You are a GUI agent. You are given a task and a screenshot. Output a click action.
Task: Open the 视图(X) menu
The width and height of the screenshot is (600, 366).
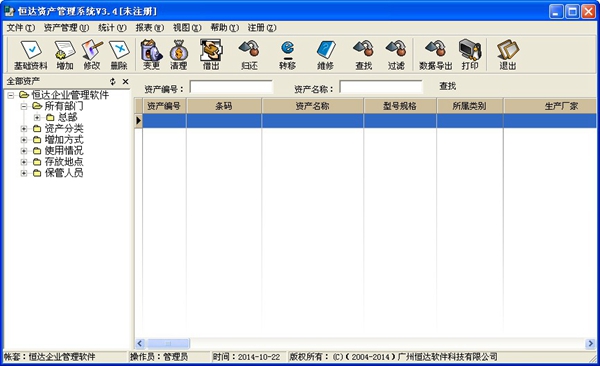(187, 28)
